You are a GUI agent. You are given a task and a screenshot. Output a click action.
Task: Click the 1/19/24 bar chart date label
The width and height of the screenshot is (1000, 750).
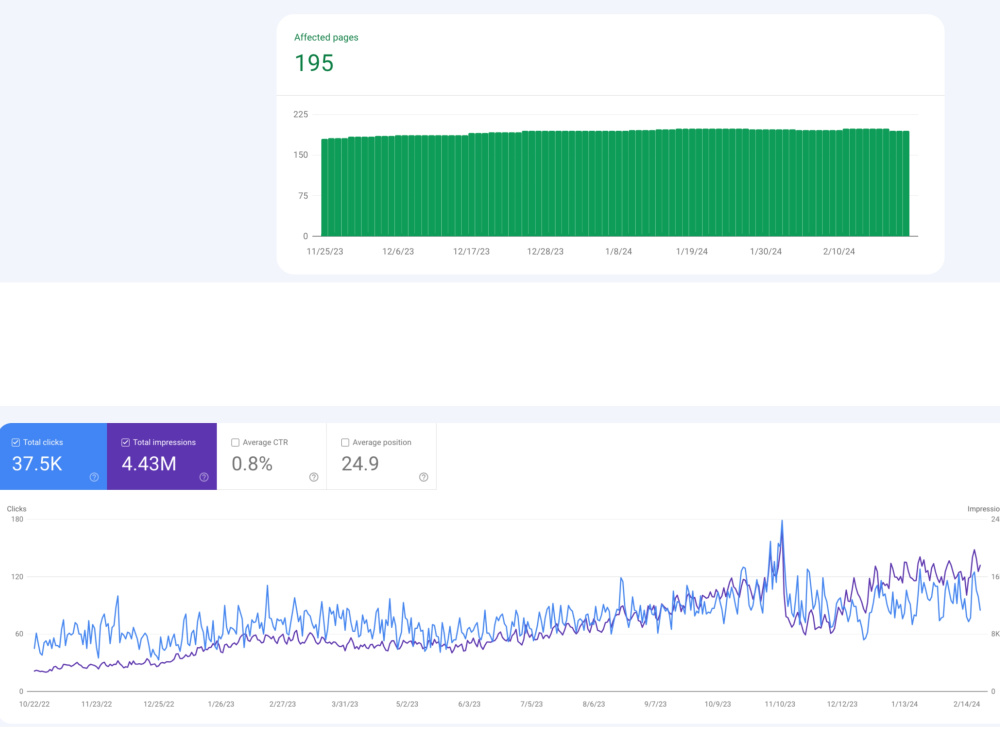click(692, 251)
